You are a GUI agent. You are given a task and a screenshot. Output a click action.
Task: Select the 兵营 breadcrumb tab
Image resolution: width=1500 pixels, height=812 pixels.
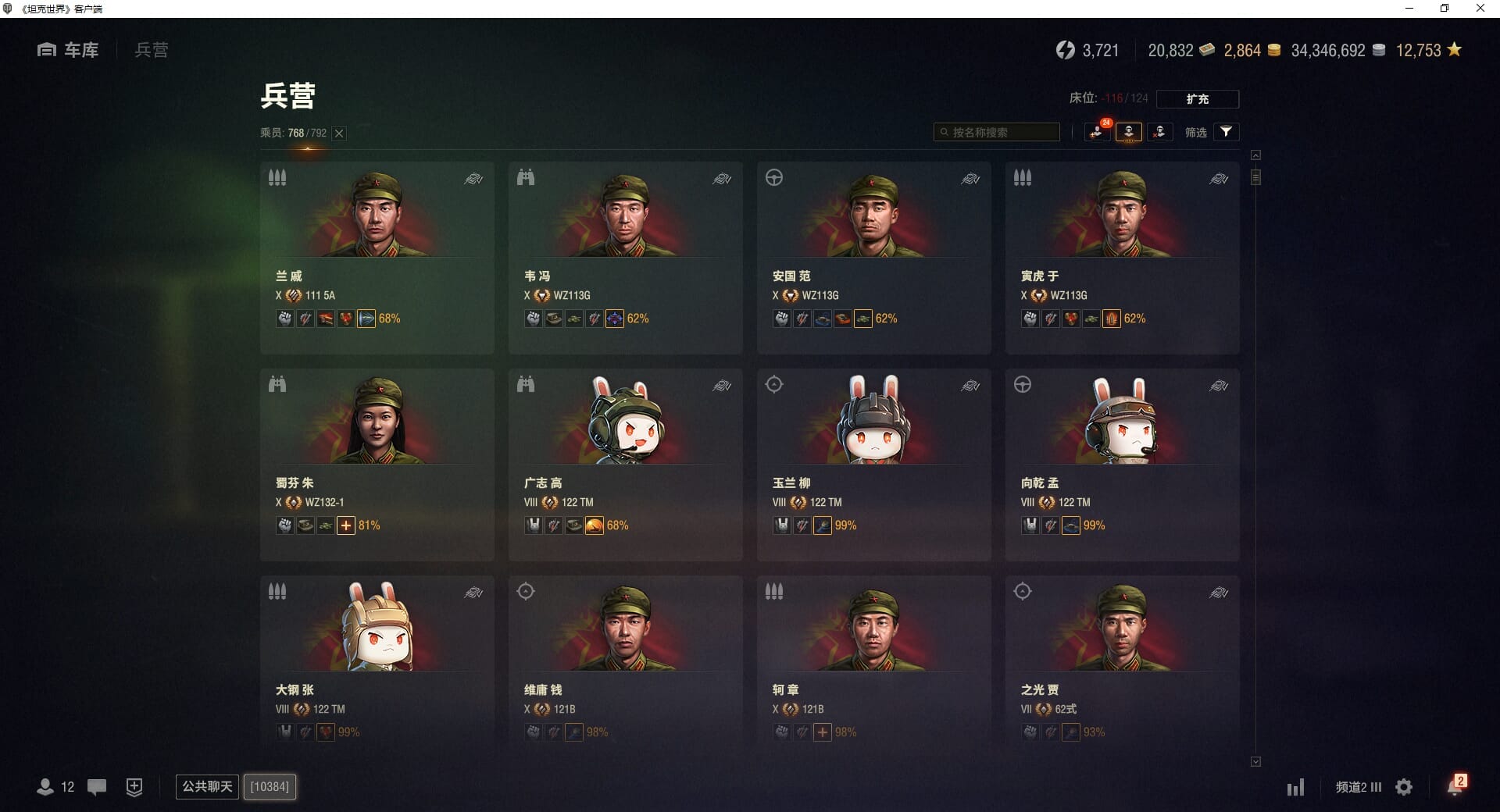152,50
